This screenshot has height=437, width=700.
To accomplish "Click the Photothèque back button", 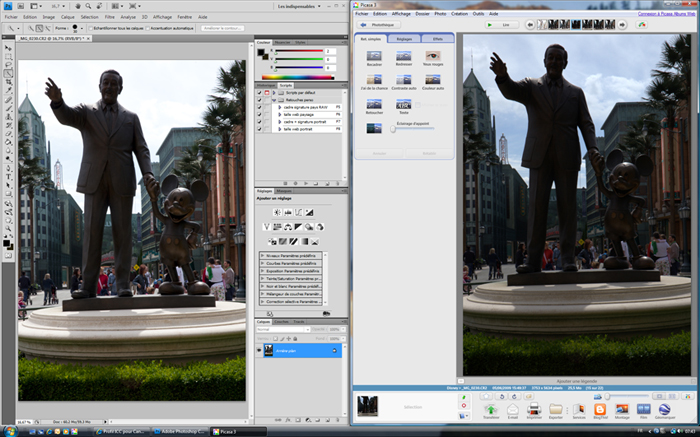I will [x=379, y=25].
